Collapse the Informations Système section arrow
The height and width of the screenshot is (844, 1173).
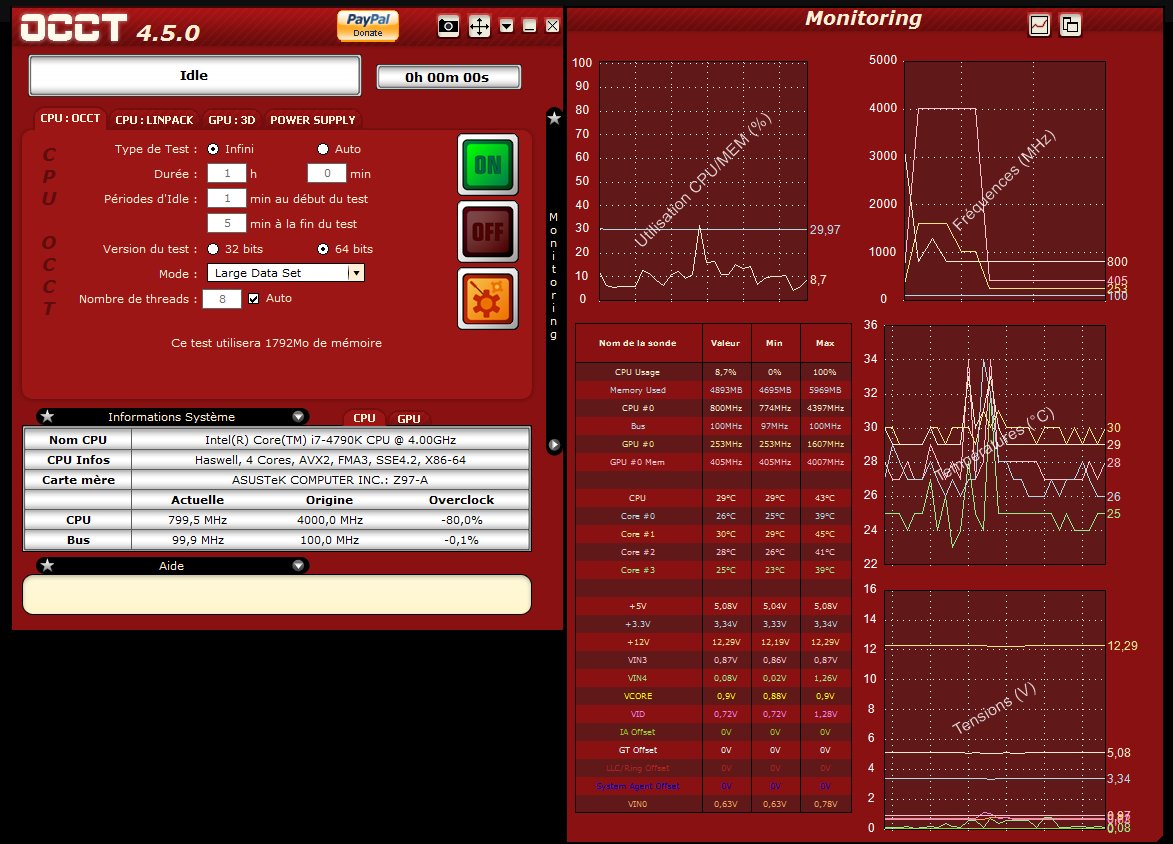tap(298, 417)
